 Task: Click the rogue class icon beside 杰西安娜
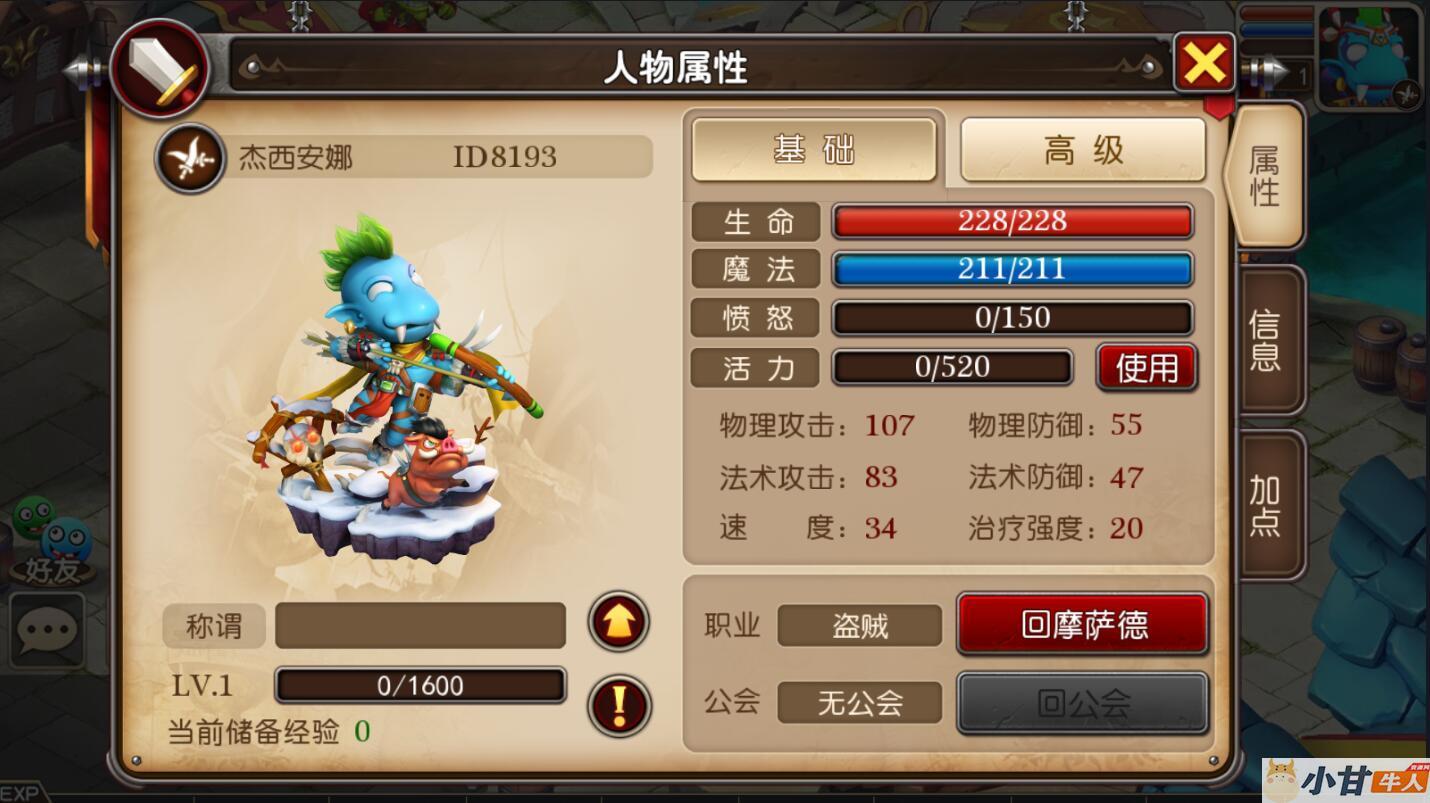click(190, 158)
